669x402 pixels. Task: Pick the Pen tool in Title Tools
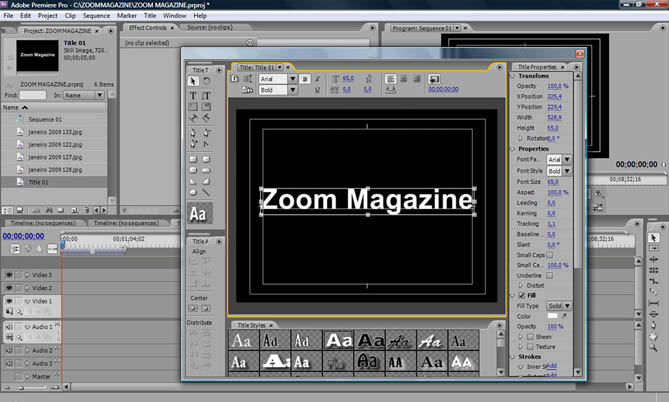pyautogui.click(x=193, y=133)
